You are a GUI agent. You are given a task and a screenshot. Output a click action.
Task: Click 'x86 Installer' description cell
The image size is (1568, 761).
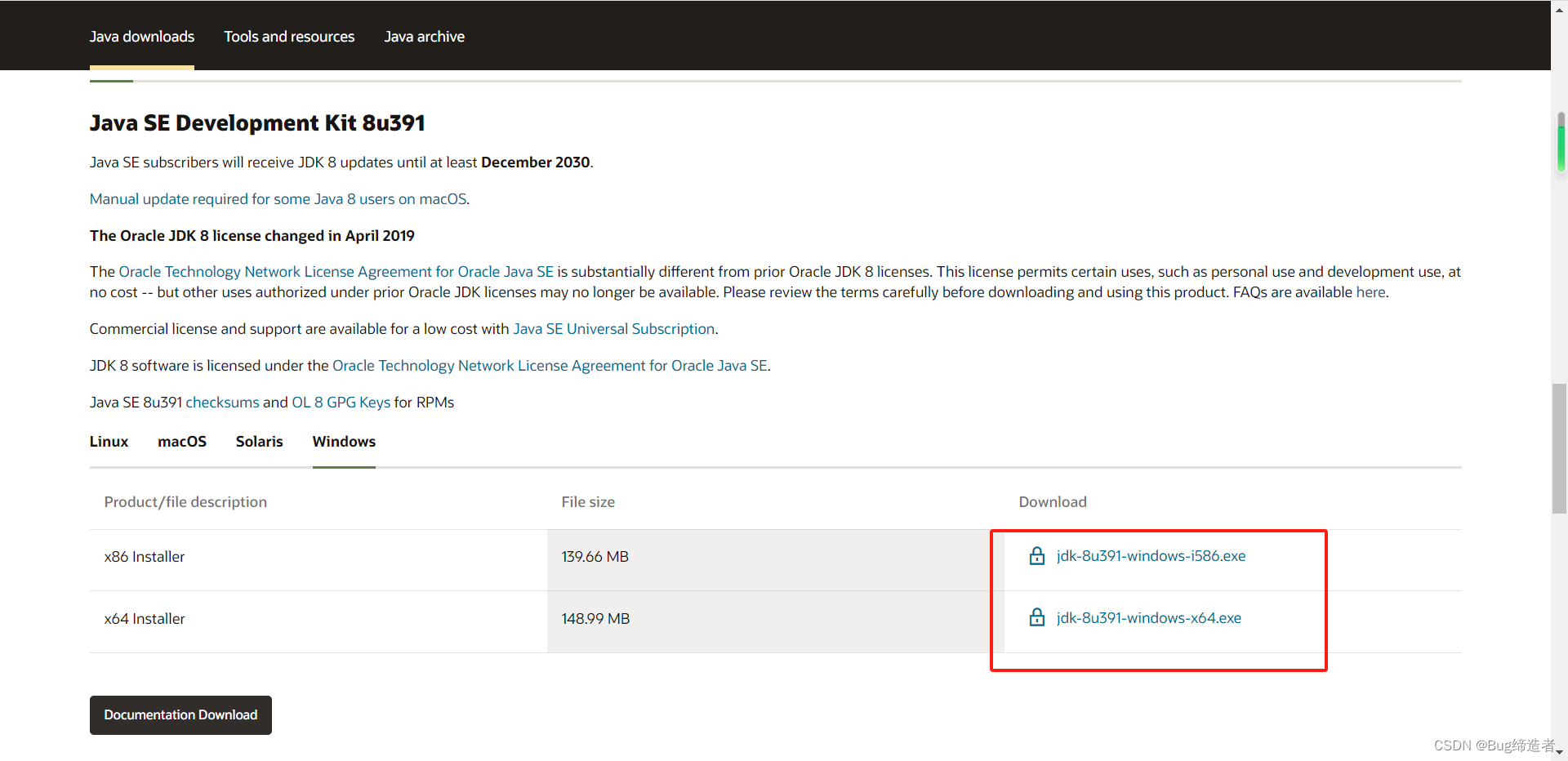(318, 560)
